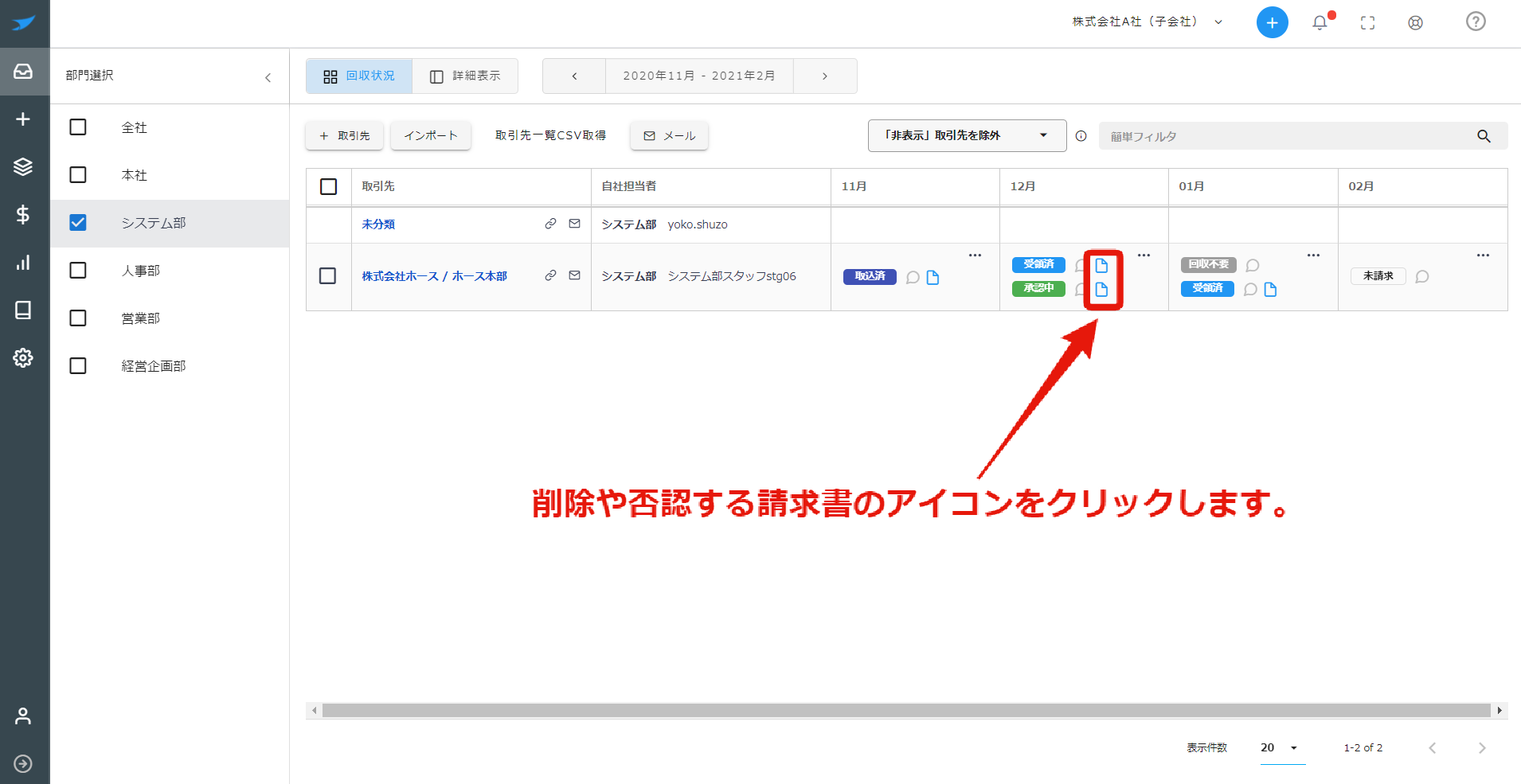Open the January cell three-dot menu
Viewport: 1521px width, 784px height.
pos(1313,255)
